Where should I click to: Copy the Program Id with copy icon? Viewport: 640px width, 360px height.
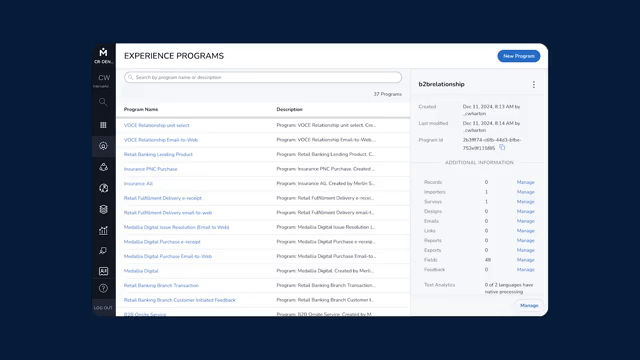502,147
